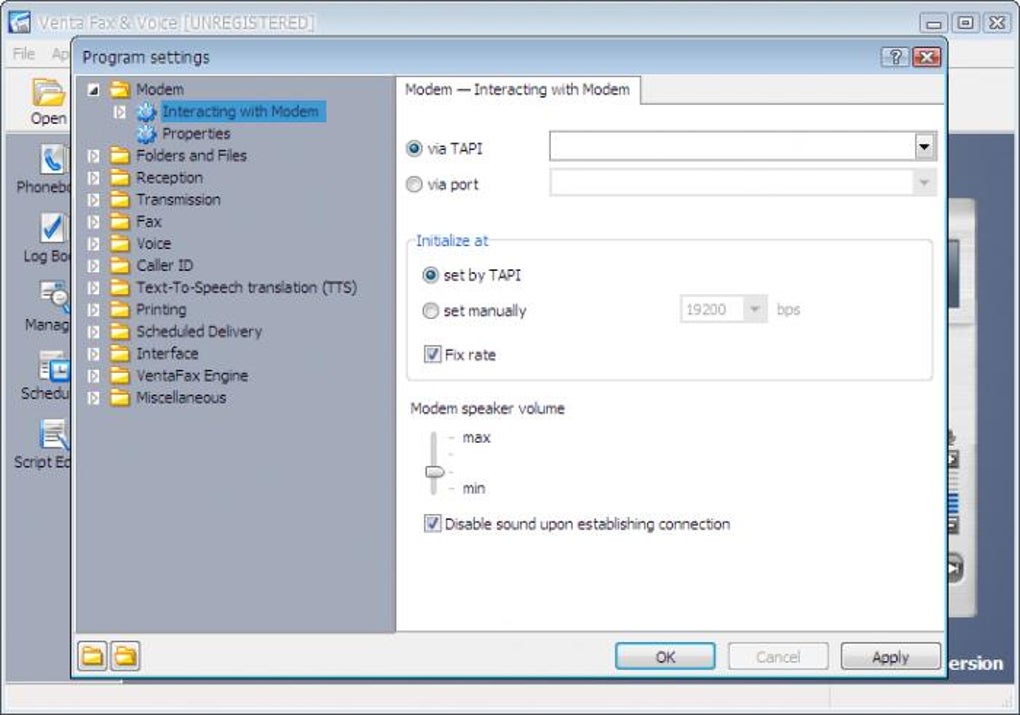
Task: Open the Log Book checkmark icon
Action: point(53,228)
